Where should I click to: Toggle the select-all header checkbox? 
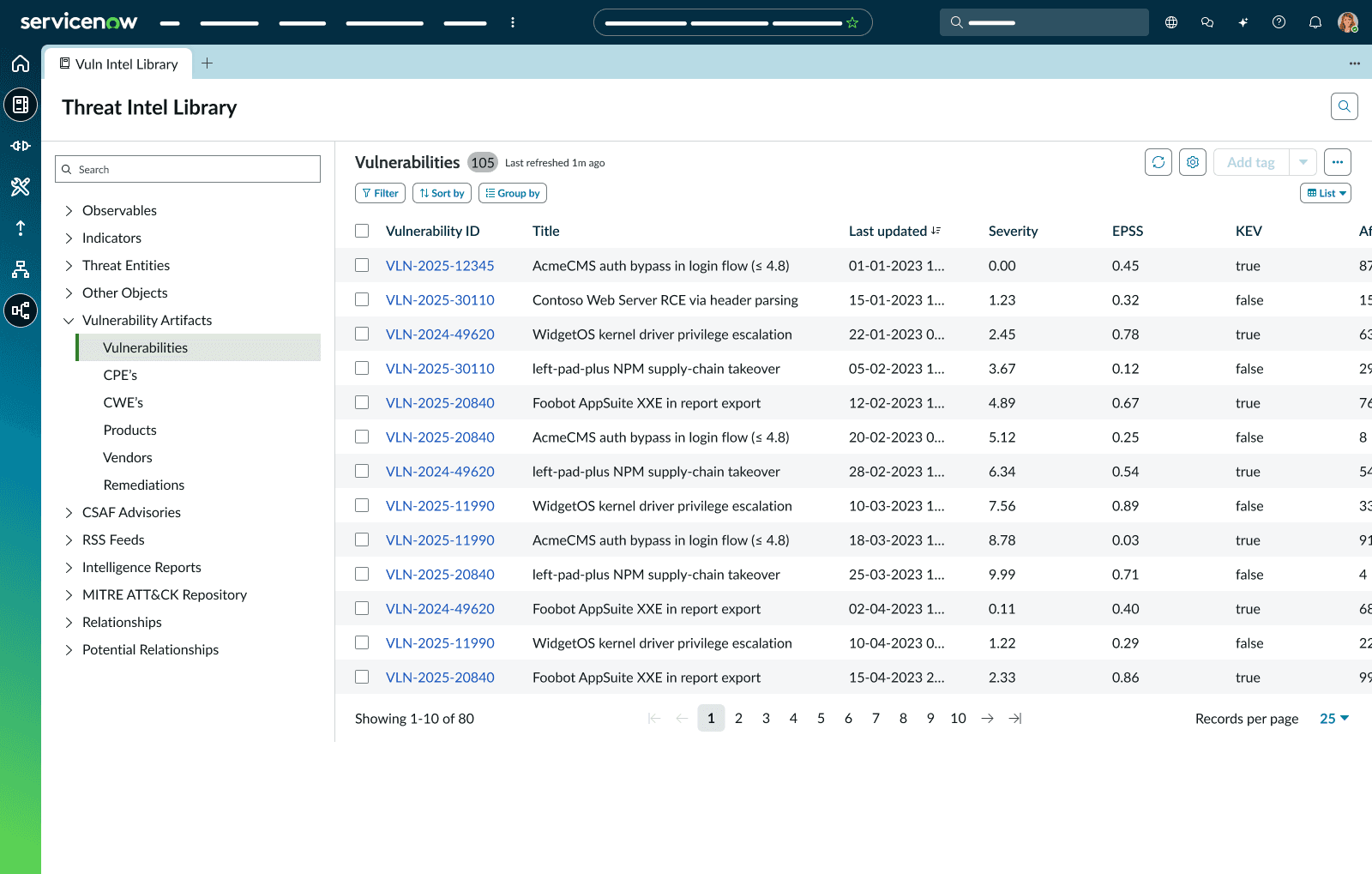[x=362, y=231]
